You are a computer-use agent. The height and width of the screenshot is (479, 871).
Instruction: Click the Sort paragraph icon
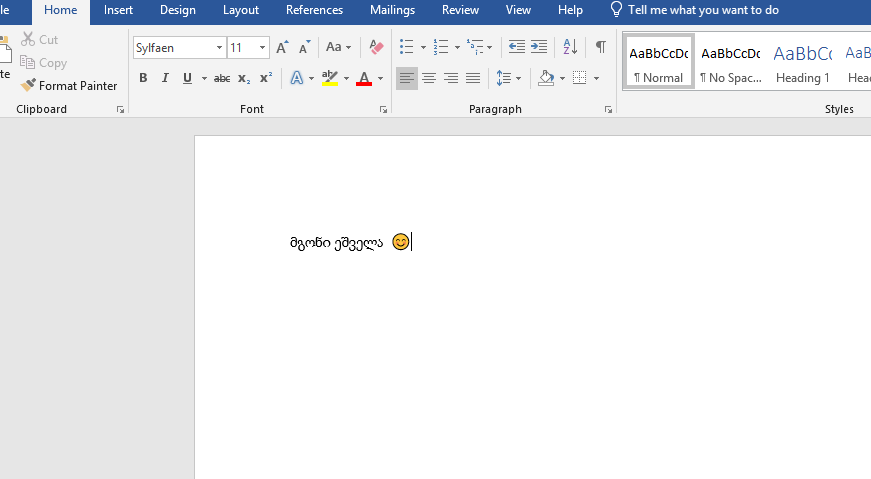(x=570, y=47)
